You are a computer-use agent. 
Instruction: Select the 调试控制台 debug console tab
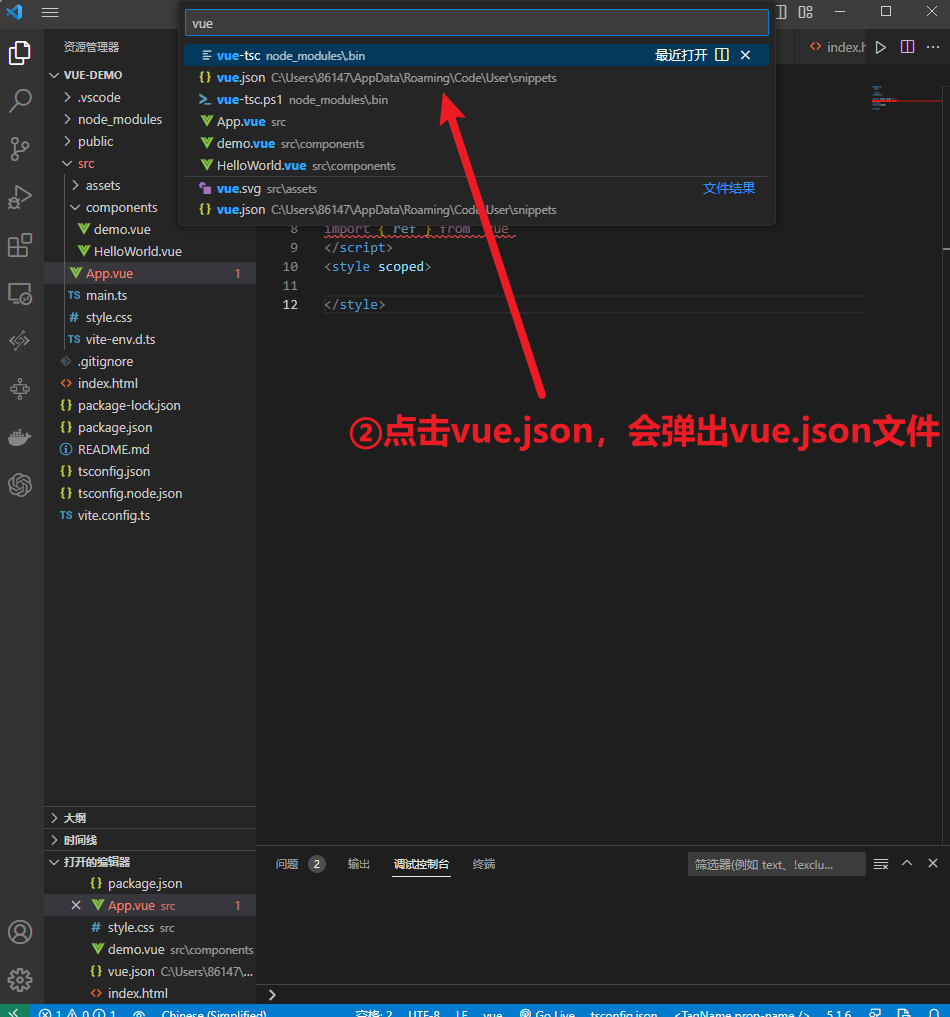click(422, 864)
